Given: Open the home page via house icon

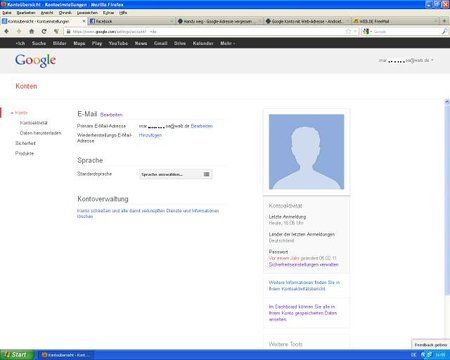Looking at the screenshot, I should [x=32, y=31].
